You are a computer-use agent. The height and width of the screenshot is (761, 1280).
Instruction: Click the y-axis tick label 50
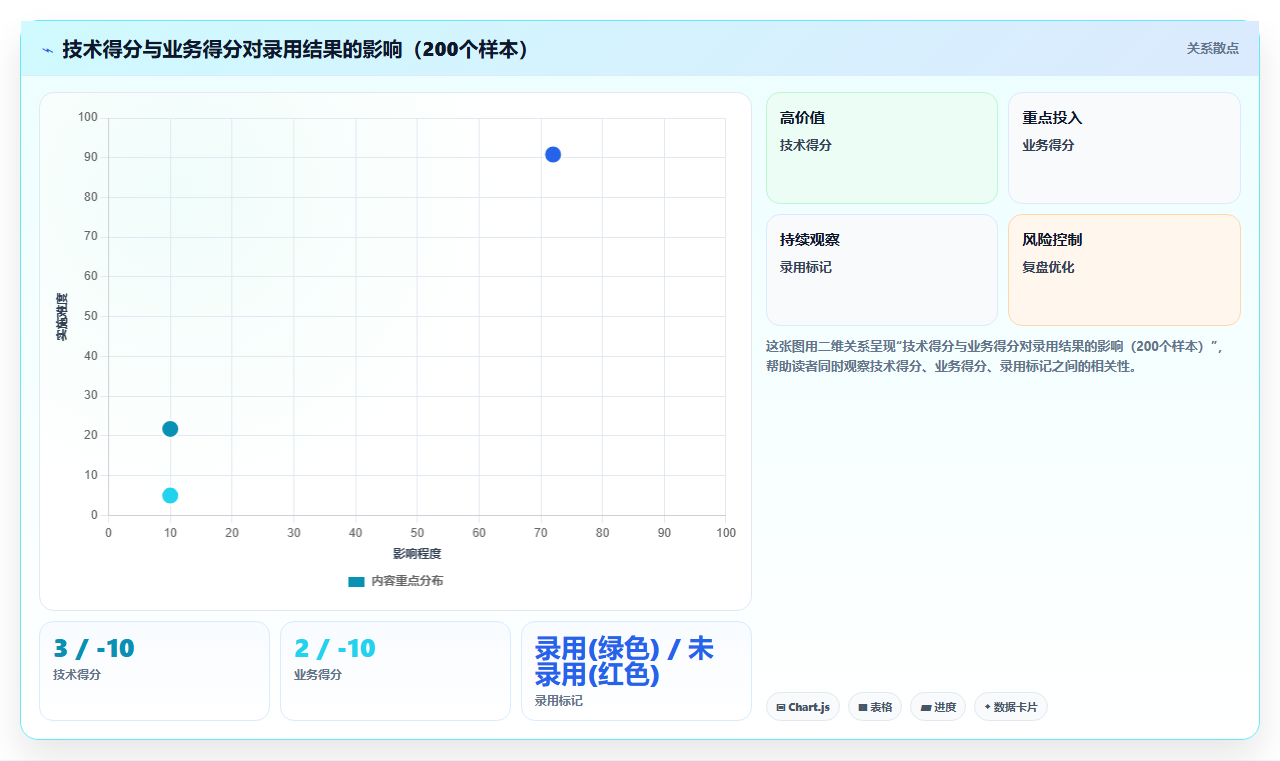(x=91, y=316)
